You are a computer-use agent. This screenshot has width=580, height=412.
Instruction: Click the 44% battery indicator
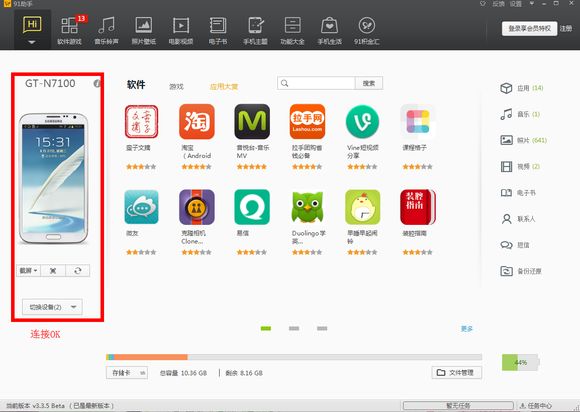(x=520, y=362)
